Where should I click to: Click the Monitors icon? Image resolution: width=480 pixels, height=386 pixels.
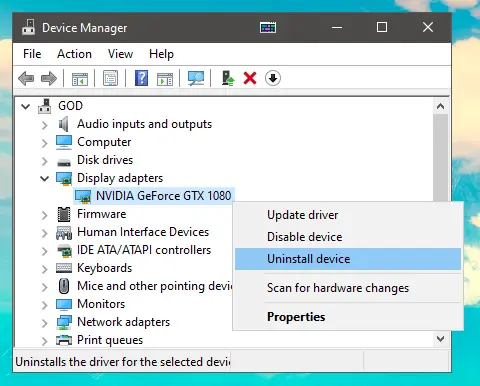click(x=64, y=304)
